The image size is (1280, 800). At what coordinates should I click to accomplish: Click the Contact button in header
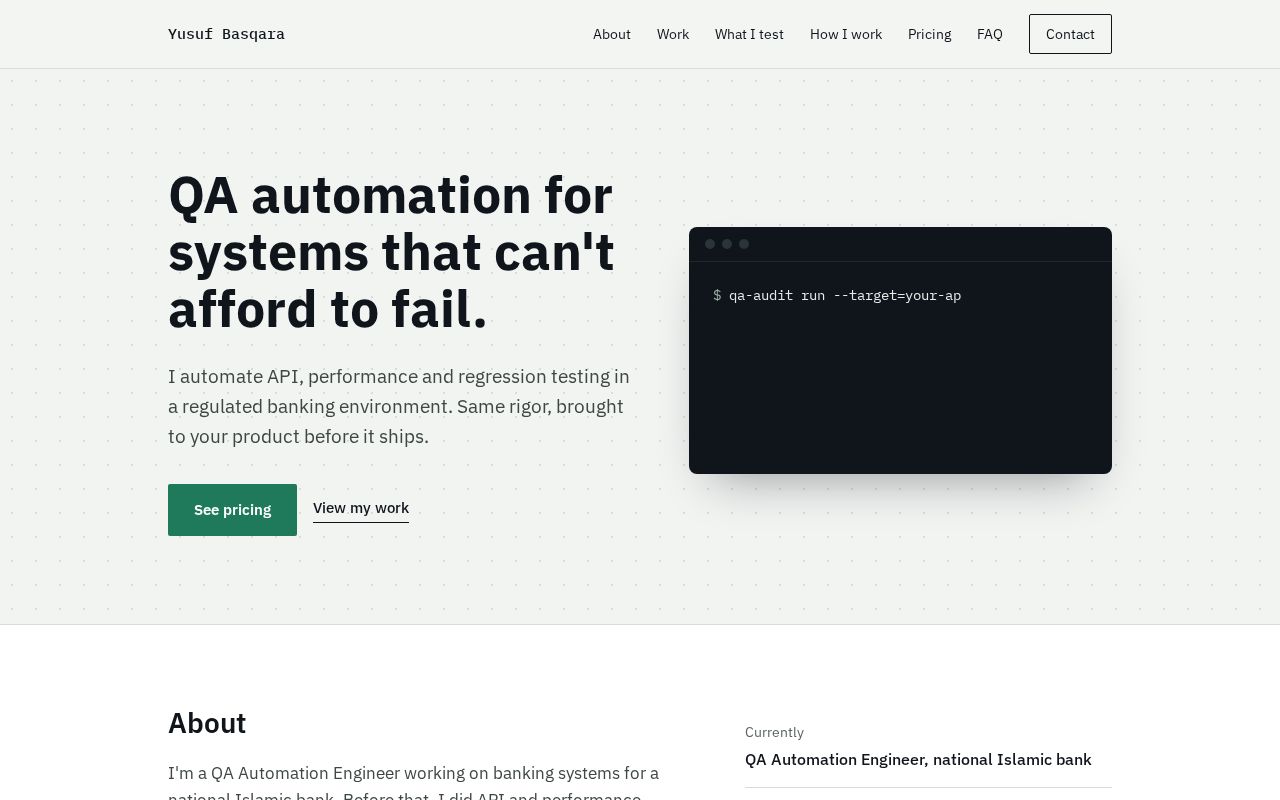pyautogui.click(x=1070, y=34)
